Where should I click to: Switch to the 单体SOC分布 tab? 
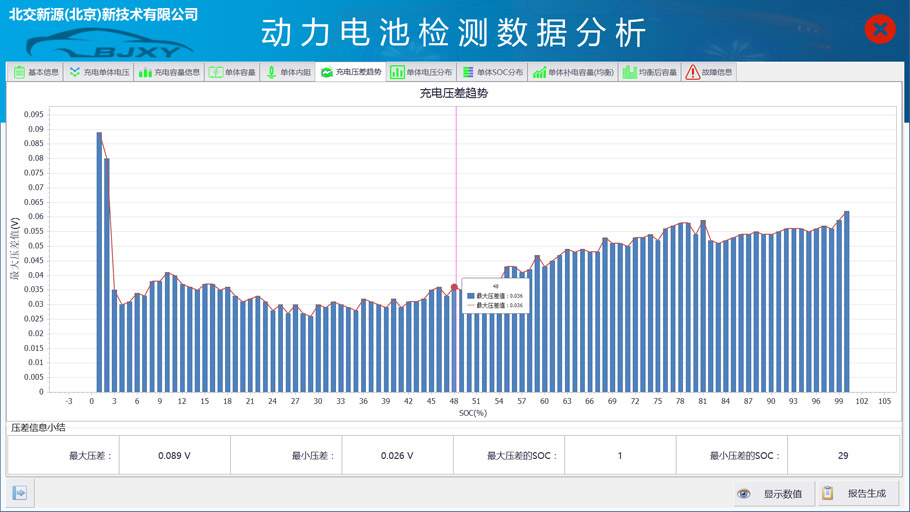[493, 72]
